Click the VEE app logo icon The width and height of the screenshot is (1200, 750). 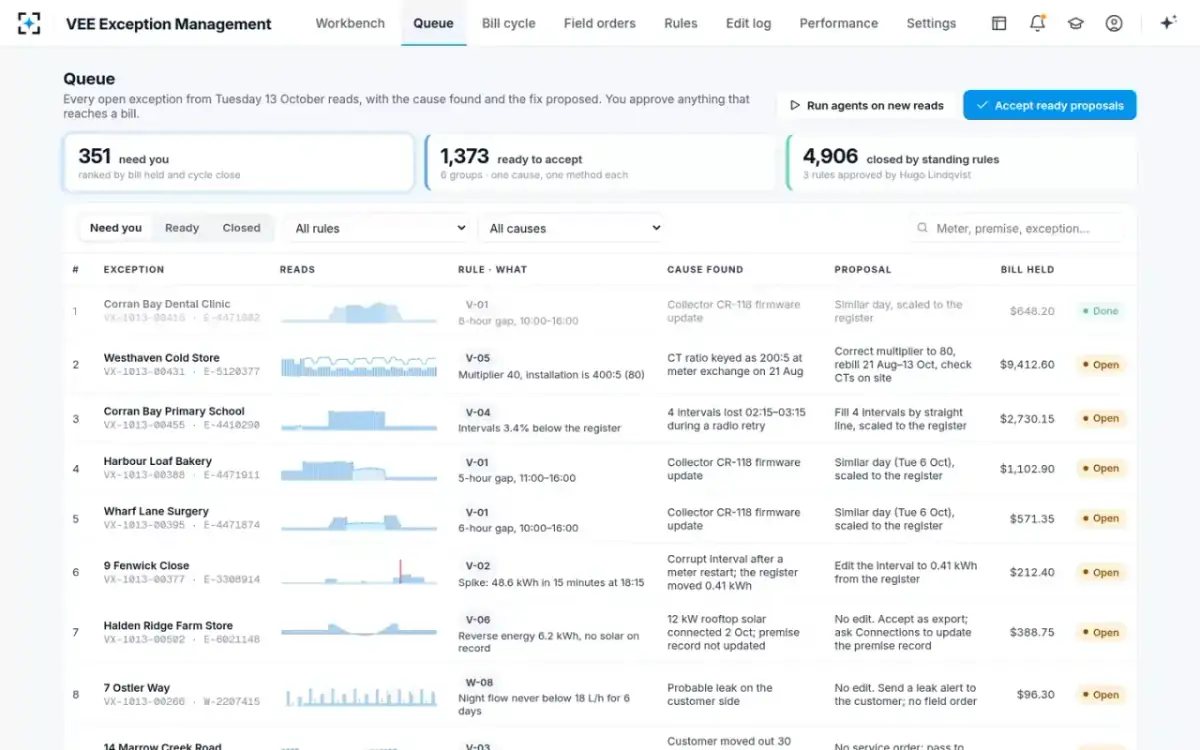point(29,23)
